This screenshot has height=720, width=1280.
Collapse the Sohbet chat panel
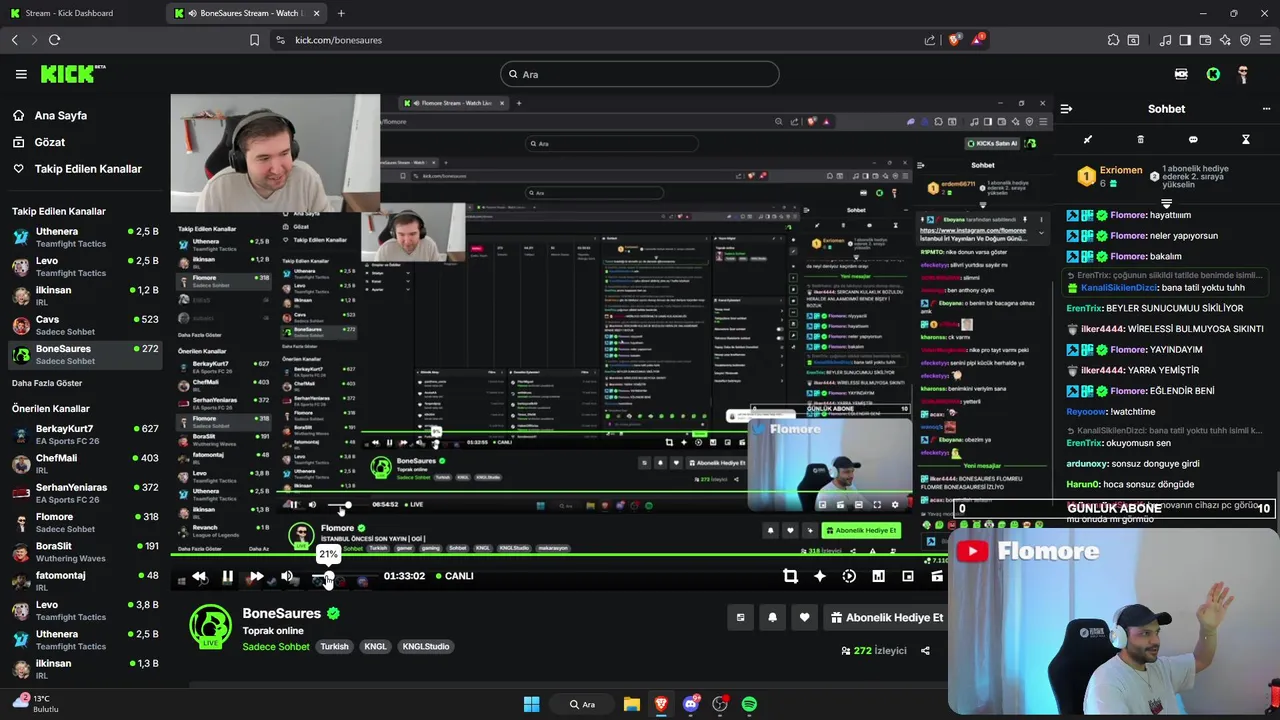click(1066, 109)
